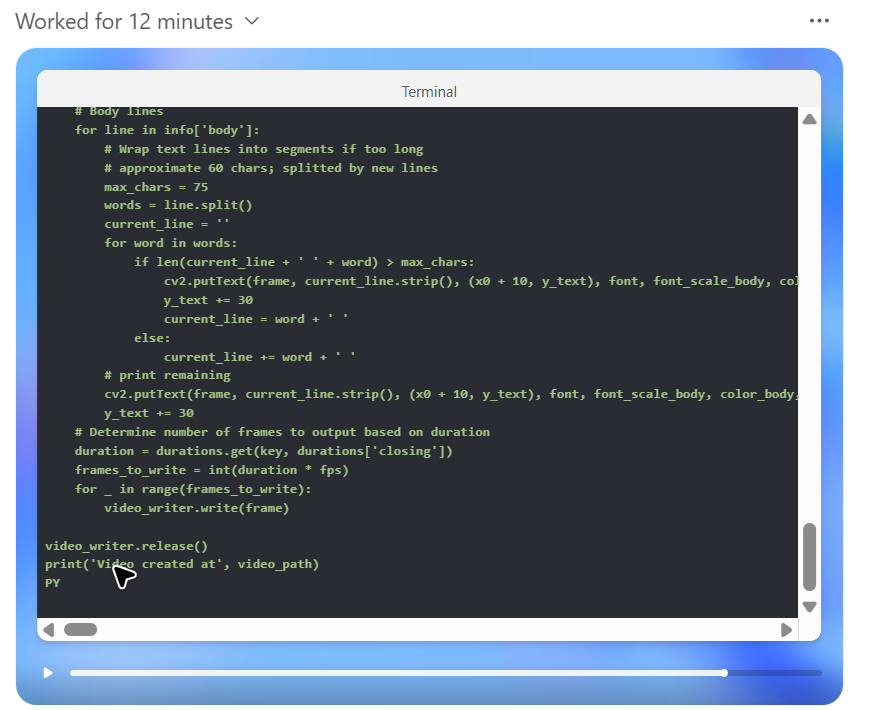
Task: Click the vertical scrollbar thumb
Action: pos(809,556)
